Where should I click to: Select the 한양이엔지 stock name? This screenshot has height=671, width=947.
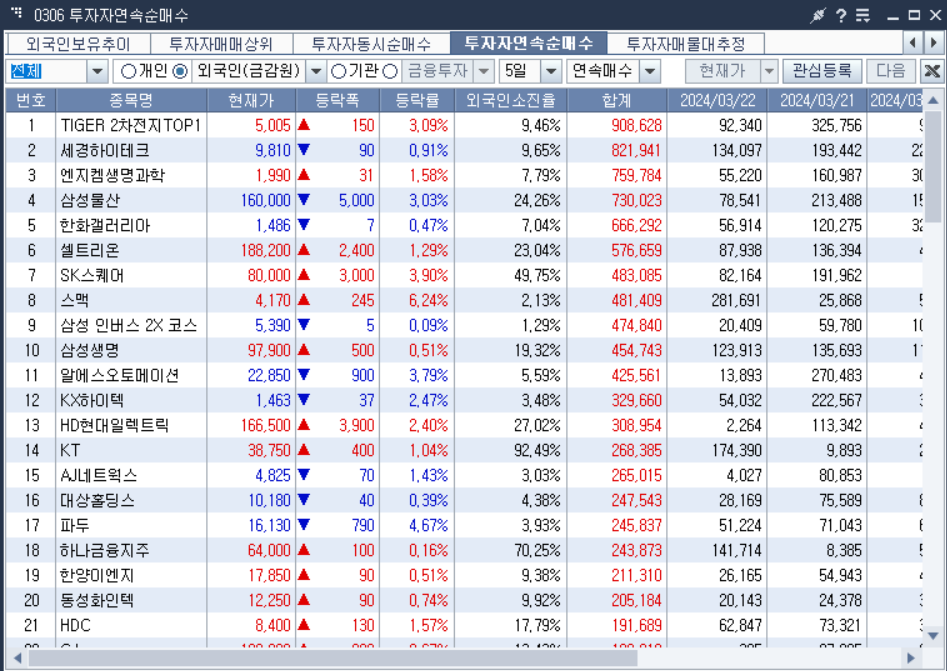point(97,576)
